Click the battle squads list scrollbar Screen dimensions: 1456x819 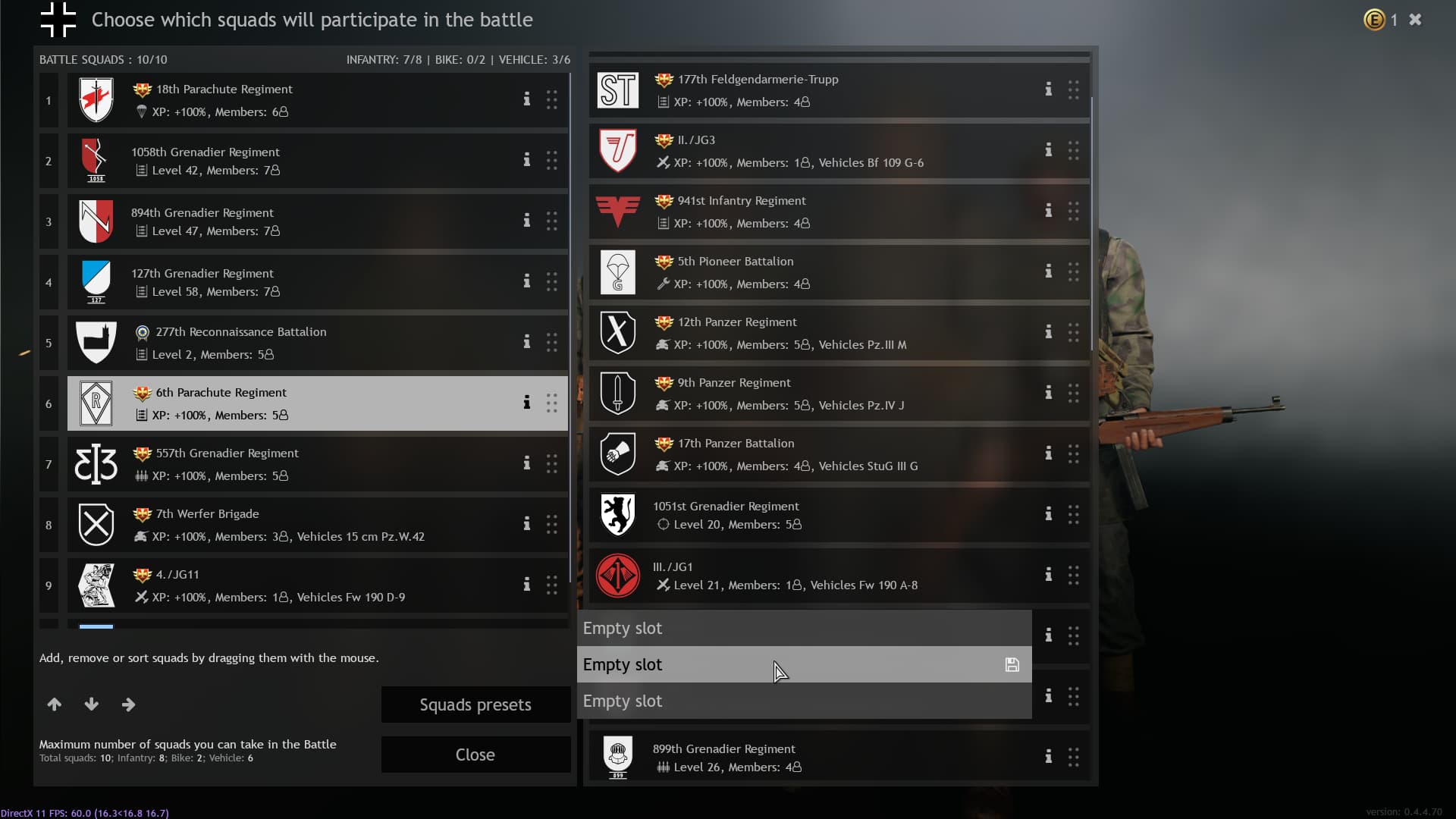571,326
